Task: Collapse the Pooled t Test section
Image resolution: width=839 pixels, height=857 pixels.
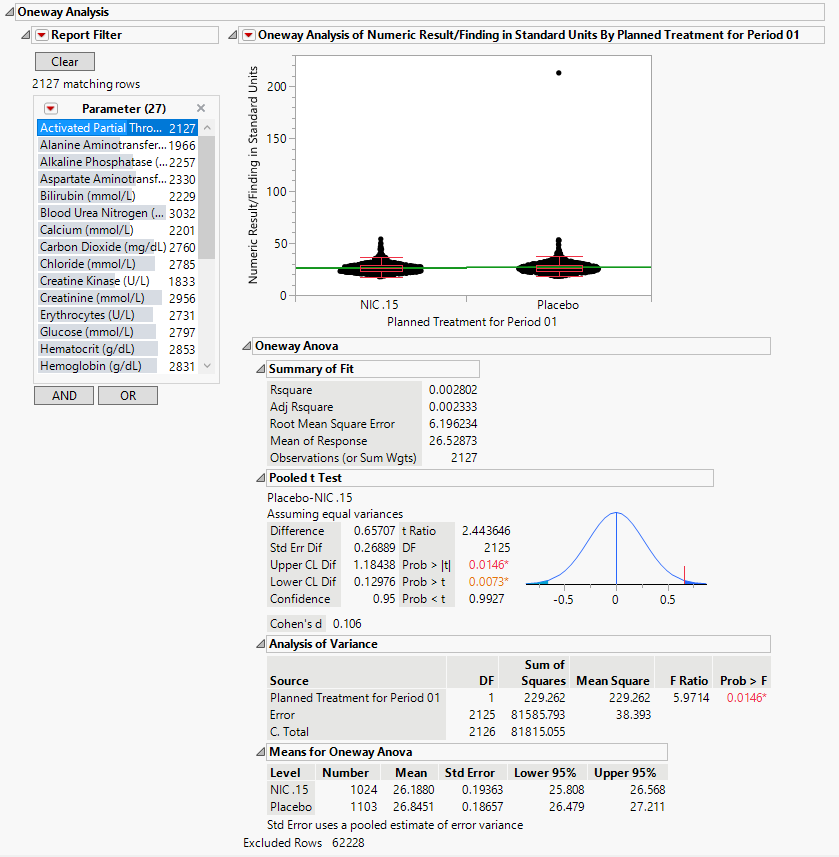Action: tap(260, 478)
